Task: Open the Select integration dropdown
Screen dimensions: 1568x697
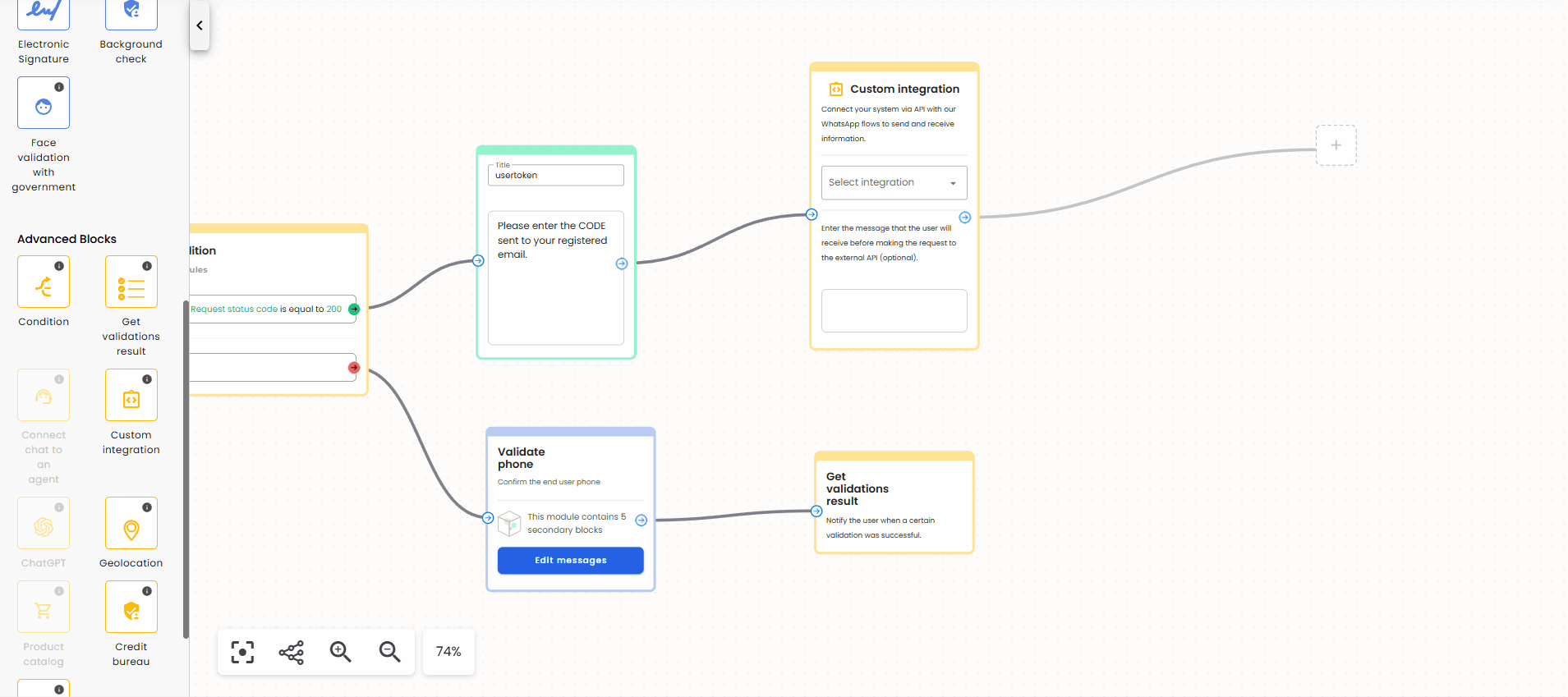Action: pyautogui.click(x=894, y=182)
